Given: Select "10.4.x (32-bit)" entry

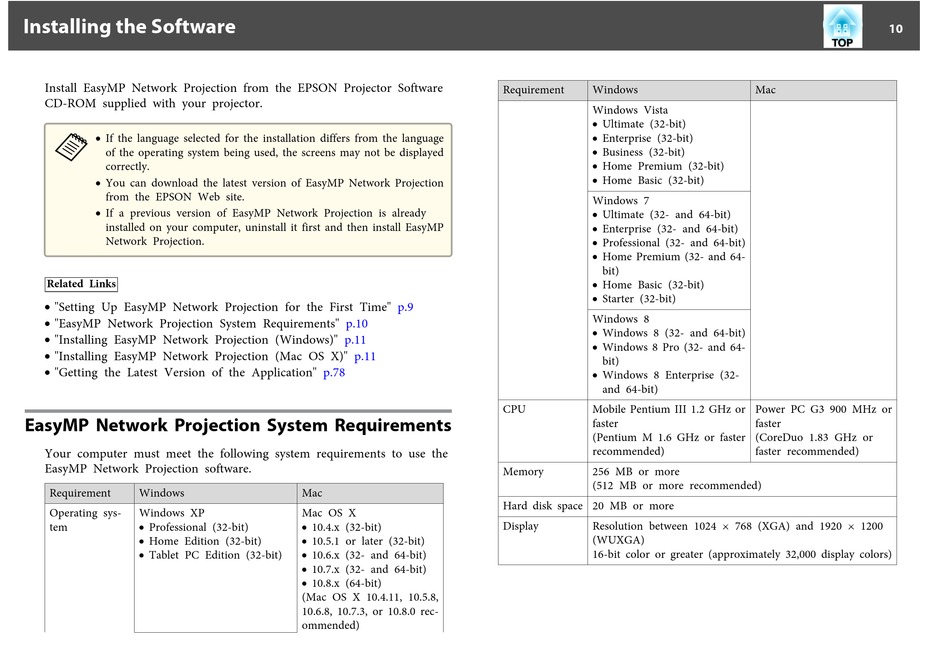Looking at the screenshot, I should tap(347, 527).
